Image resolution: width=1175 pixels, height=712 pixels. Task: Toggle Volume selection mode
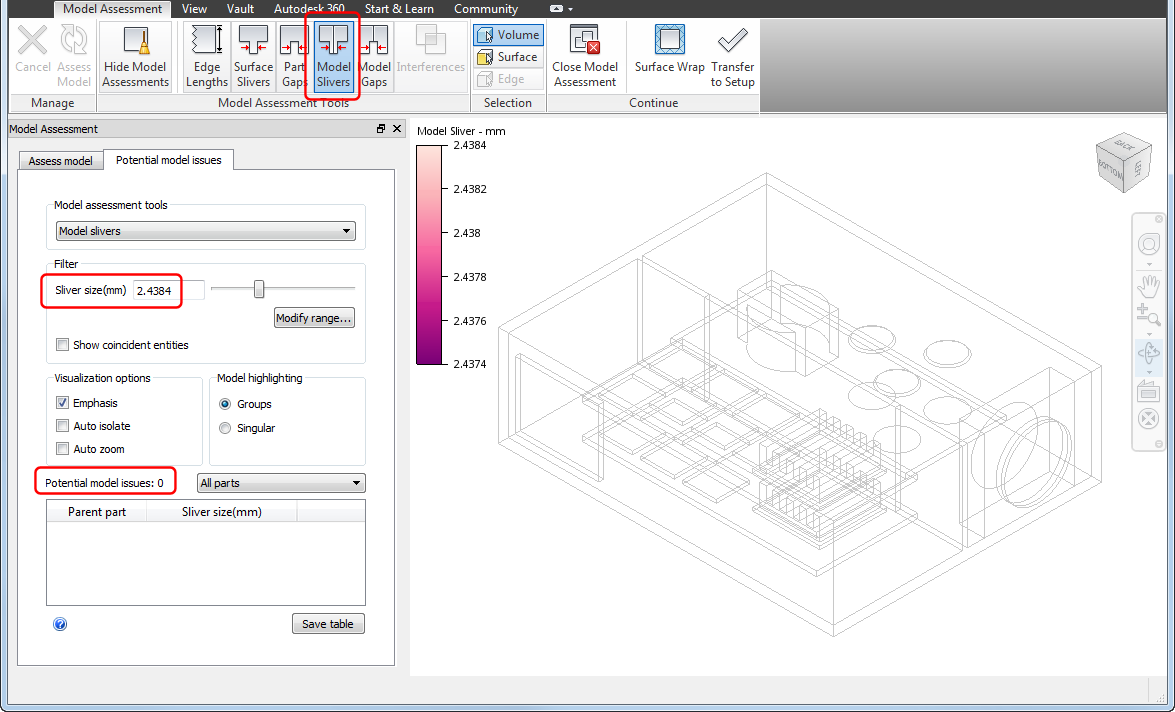point(509,34)
